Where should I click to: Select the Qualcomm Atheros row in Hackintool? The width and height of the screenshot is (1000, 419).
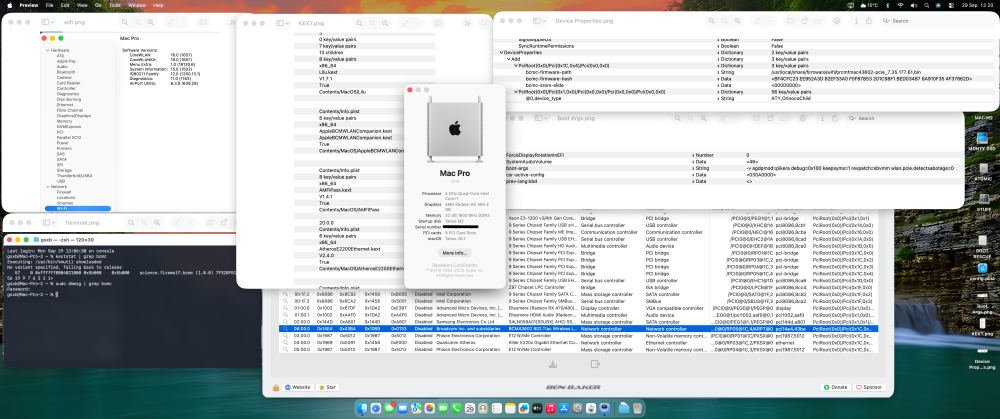coord(578,342)
